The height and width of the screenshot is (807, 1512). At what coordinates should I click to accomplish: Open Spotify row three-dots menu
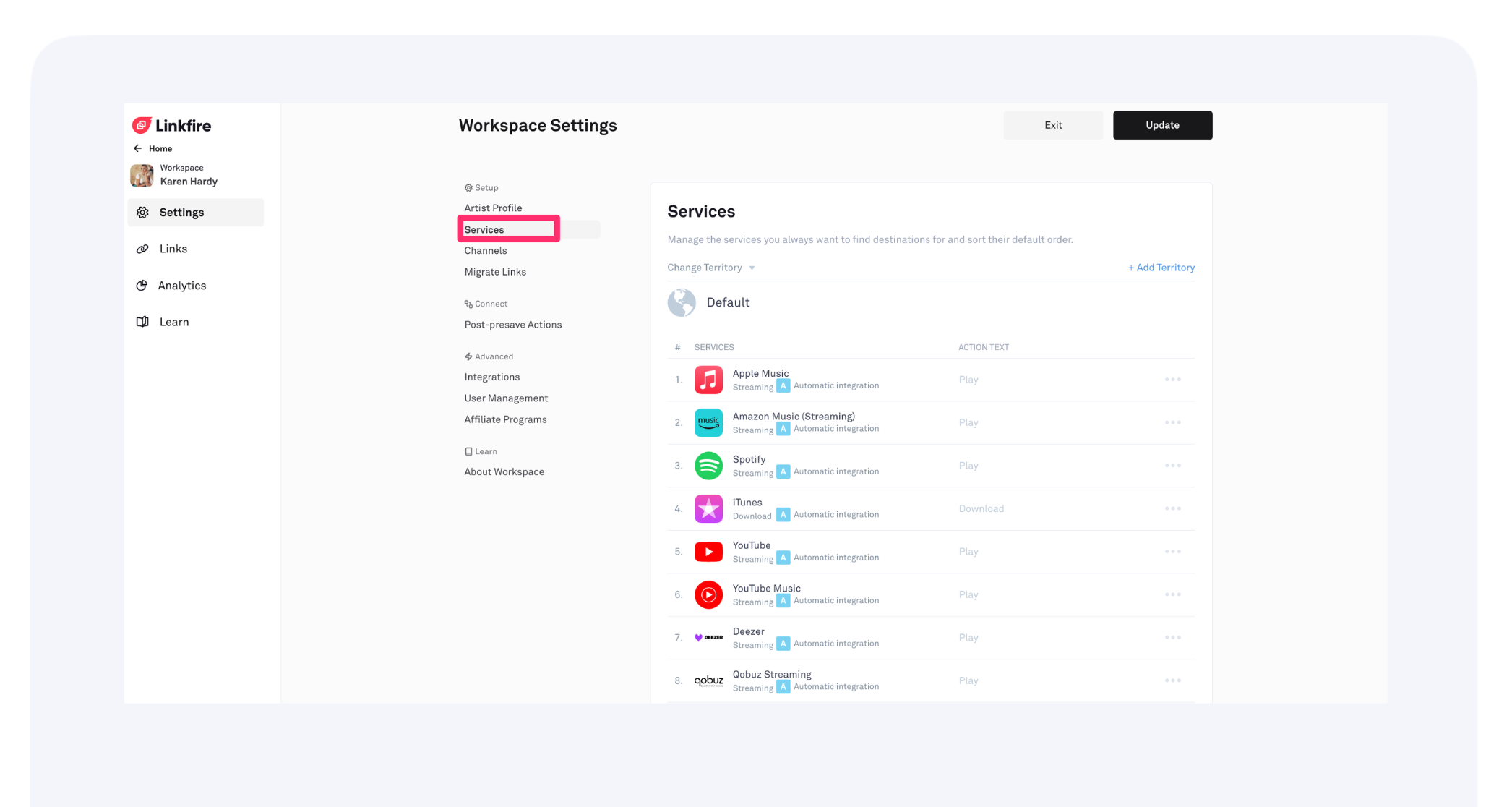1172,466
